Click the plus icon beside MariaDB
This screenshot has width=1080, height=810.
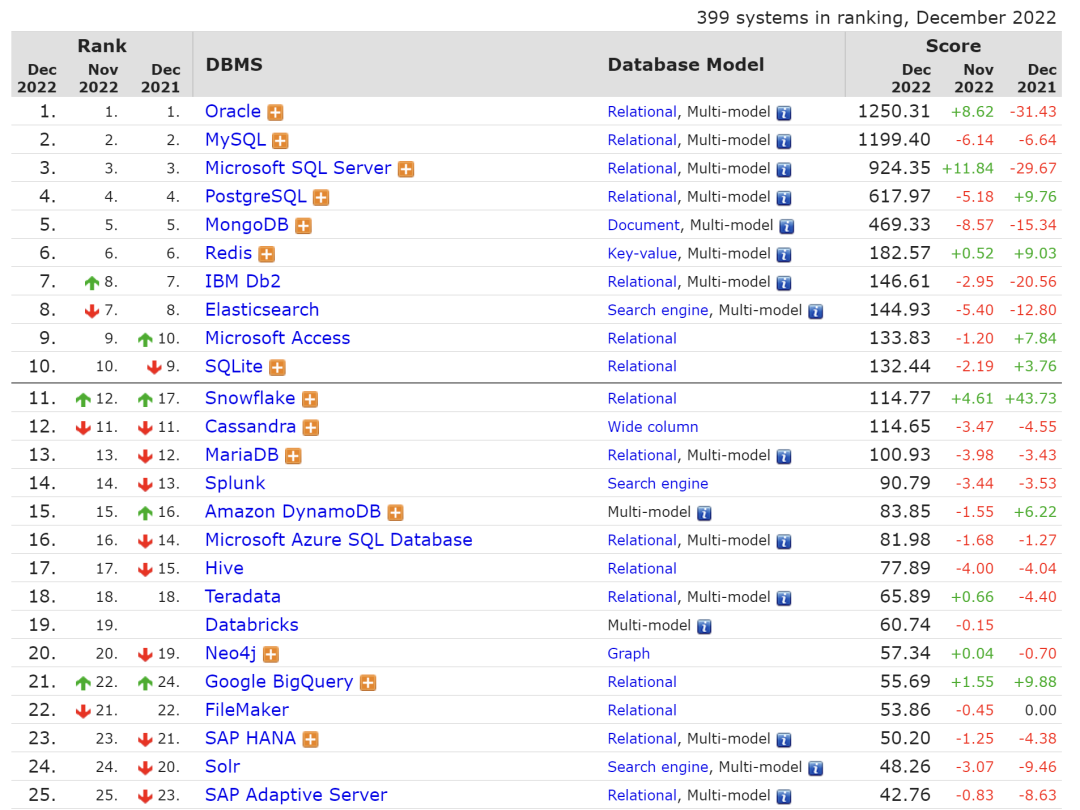pos(293,456)
